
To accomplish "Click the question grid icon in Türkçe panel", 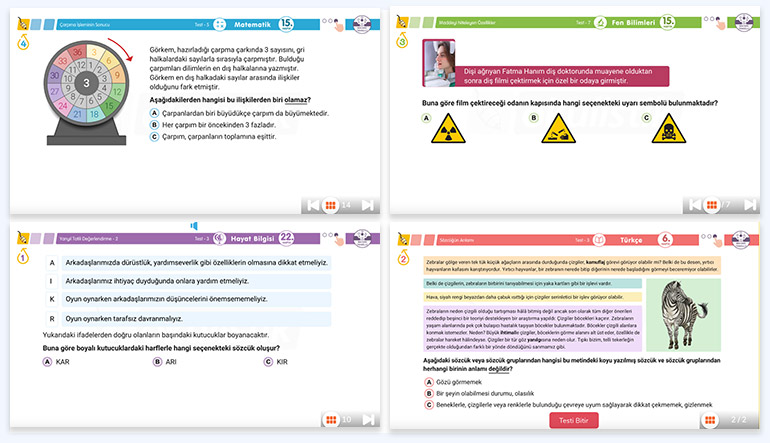I will (709, 420).
